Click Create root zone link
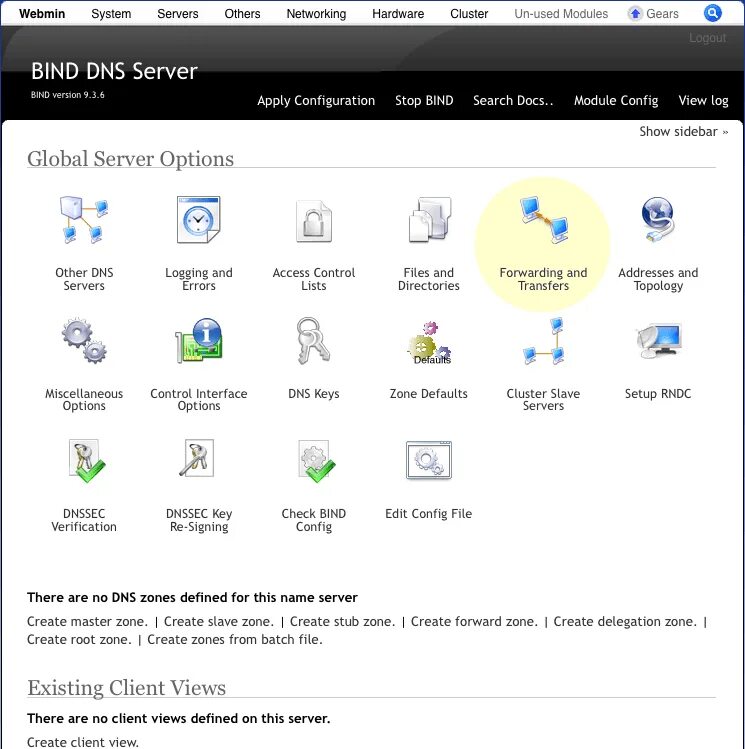 (x=79, y=640)
